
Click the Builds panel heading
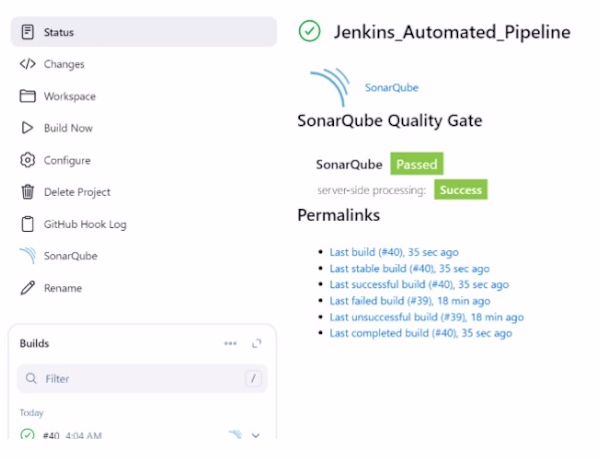point(34,343)
